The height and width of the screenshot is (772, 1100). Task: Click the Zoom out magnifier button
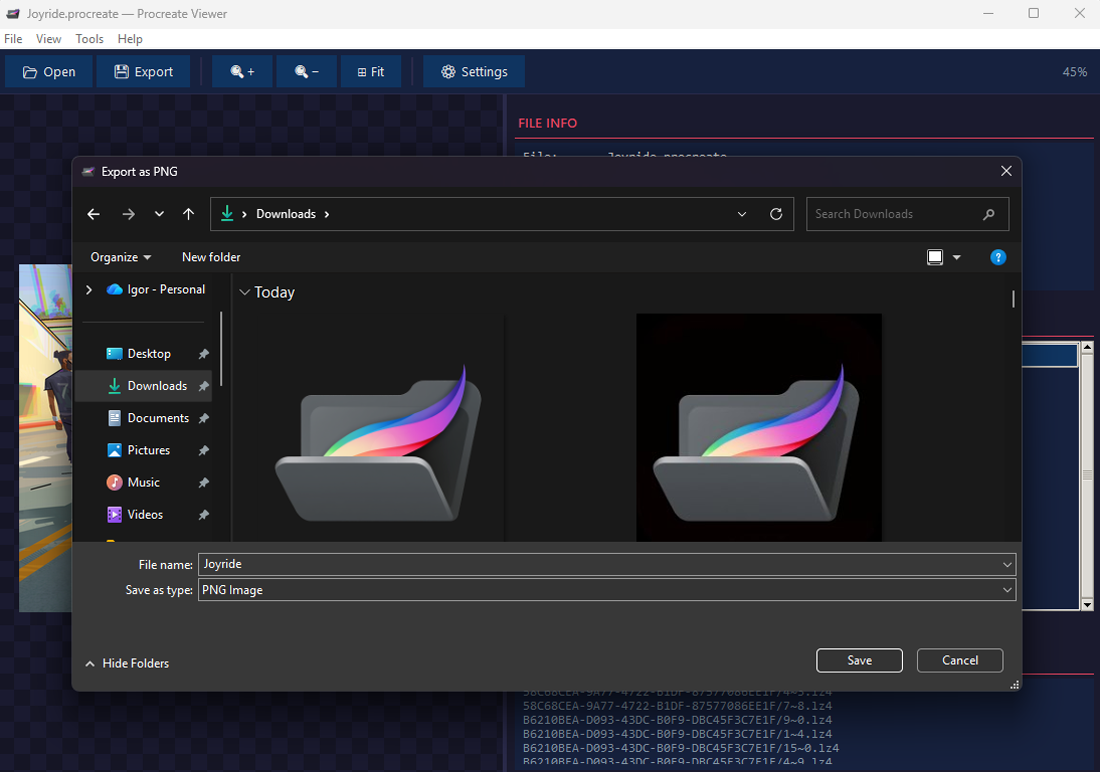(x=307, y=72)
